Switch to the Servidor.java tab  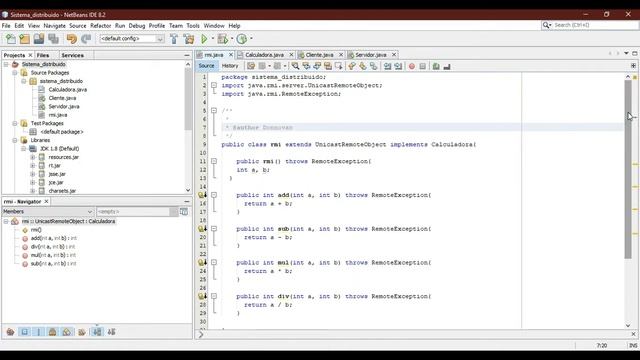click(x=371, y=55)
